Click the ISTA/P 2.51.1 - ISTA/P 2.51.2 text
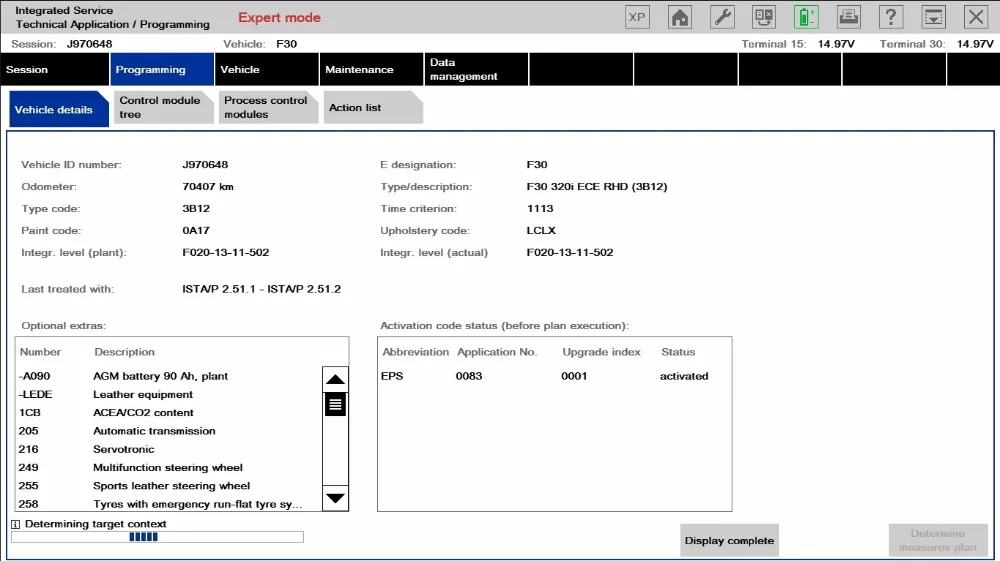The width and height of the screenshot is (1000, 561). coord(261,289)
